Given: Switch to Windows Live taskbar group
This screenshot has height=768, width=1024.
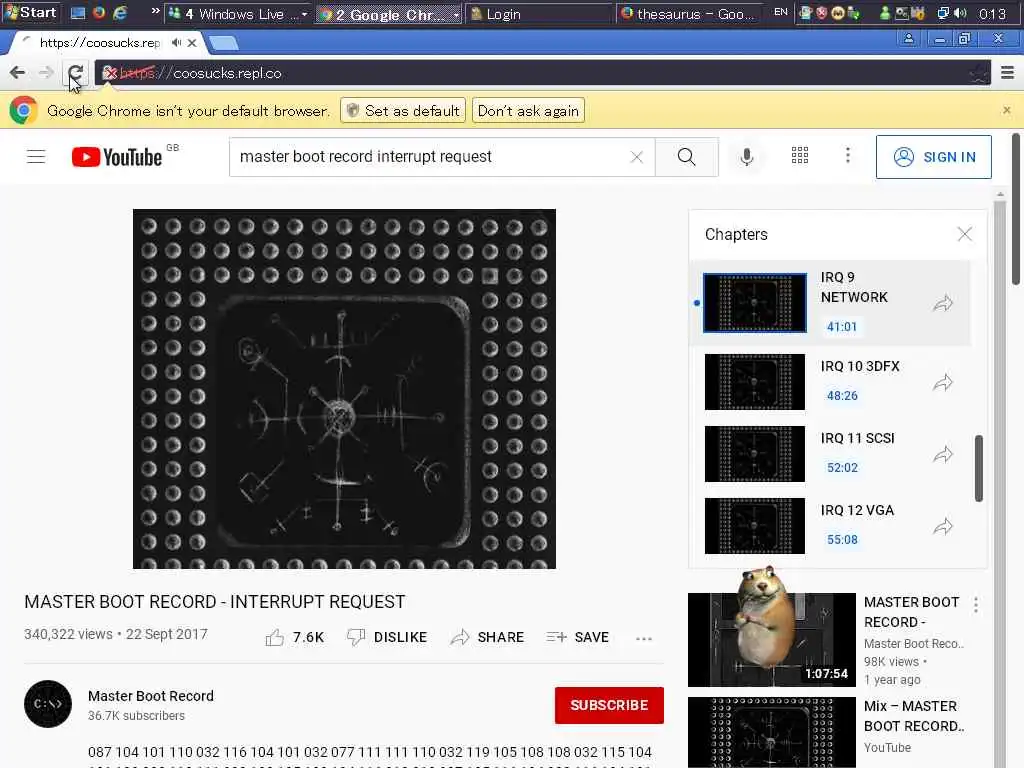Looking at the screenshot, I should coord(236,14).
